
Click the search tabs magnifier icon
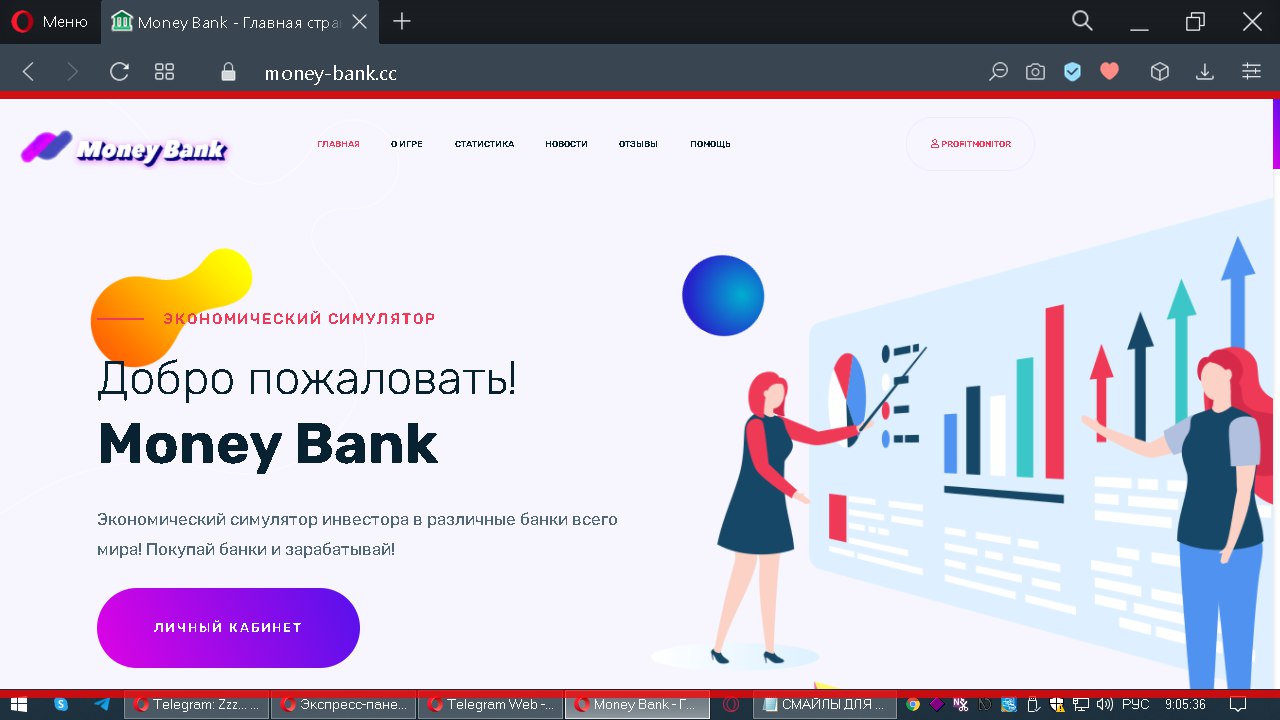pyautogui.click(x=1082, y=21)
